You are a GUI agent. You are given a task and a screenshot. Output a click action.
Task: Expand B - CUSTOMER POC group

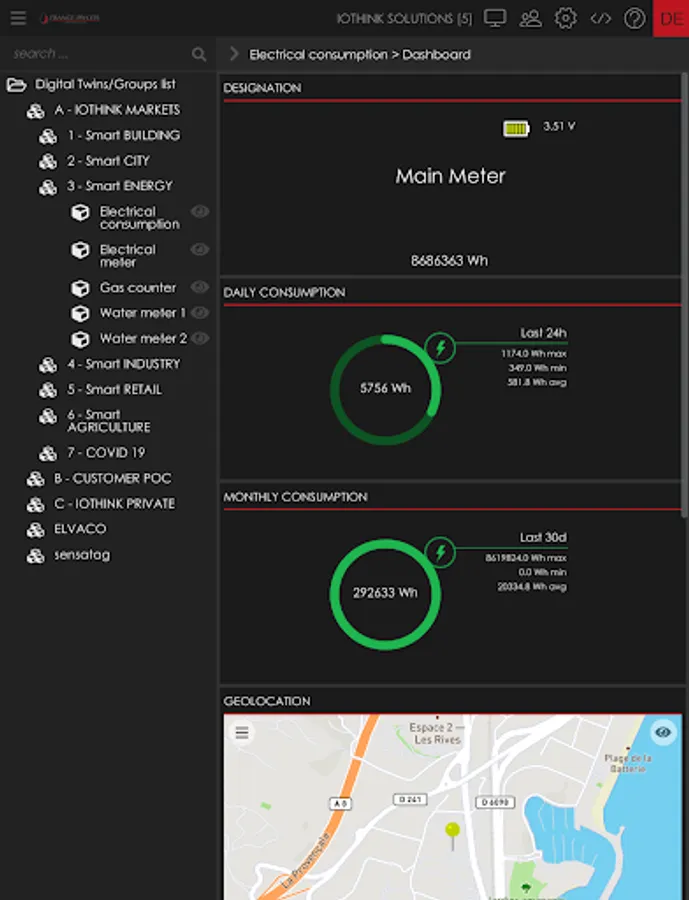pyautogui.click(x=113, y=479)
